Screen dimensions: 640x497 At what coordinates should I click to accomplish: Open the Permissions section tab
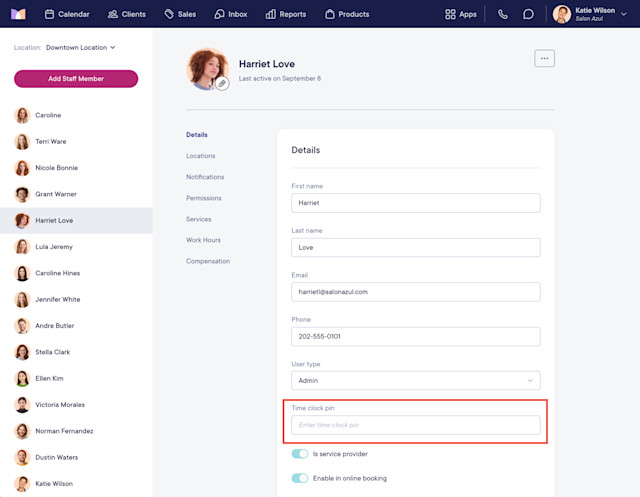(x=204, y=198)
